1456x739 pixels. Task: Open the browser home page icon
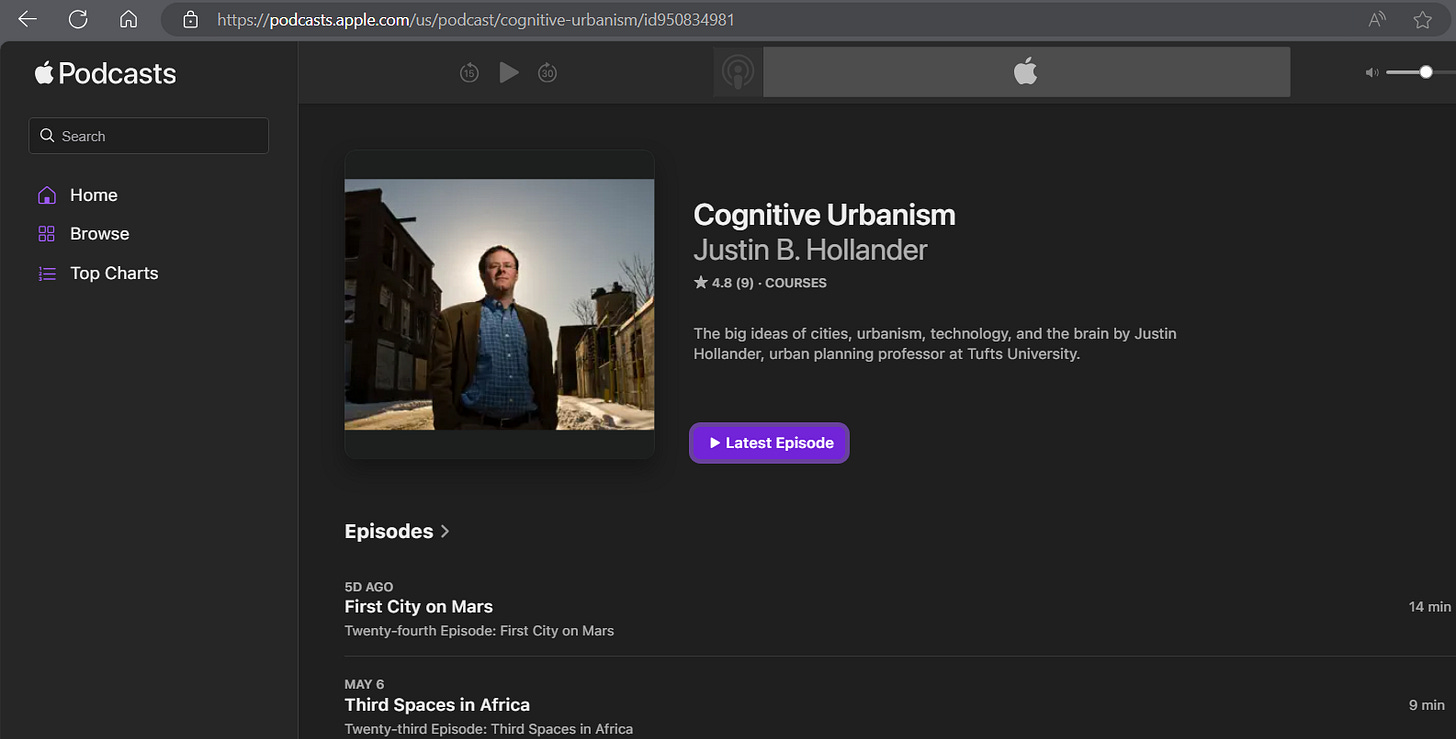tap(128, 19)
